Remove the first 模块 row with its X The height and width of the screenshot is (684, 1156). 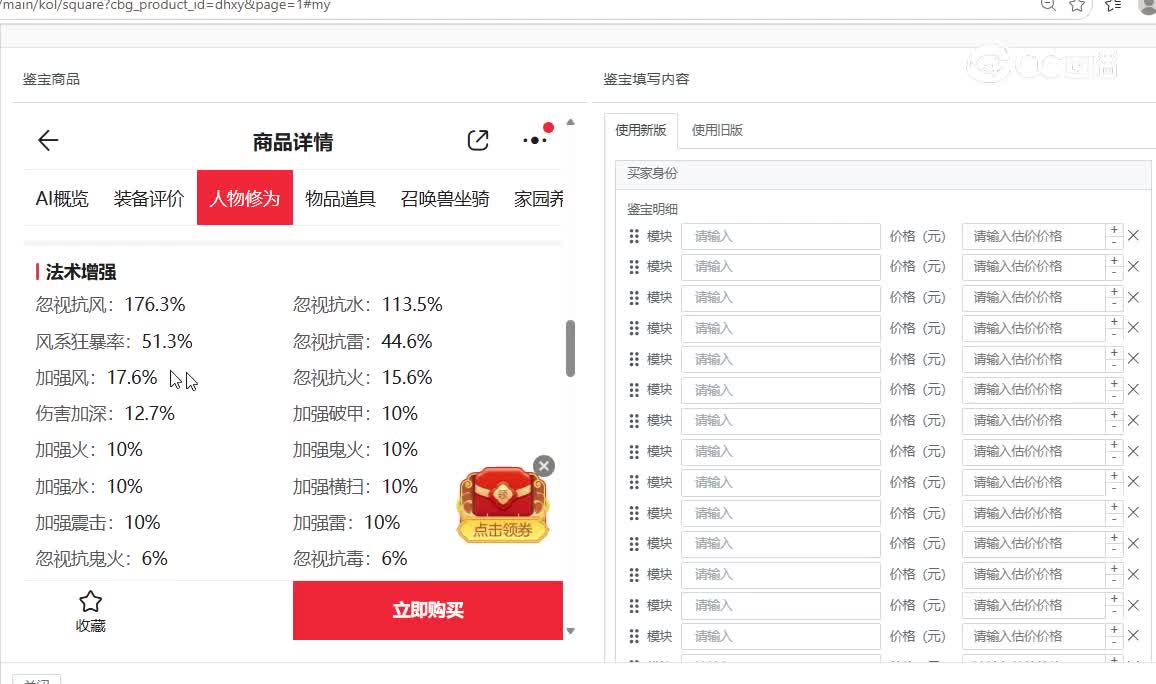click(1134, 235)
